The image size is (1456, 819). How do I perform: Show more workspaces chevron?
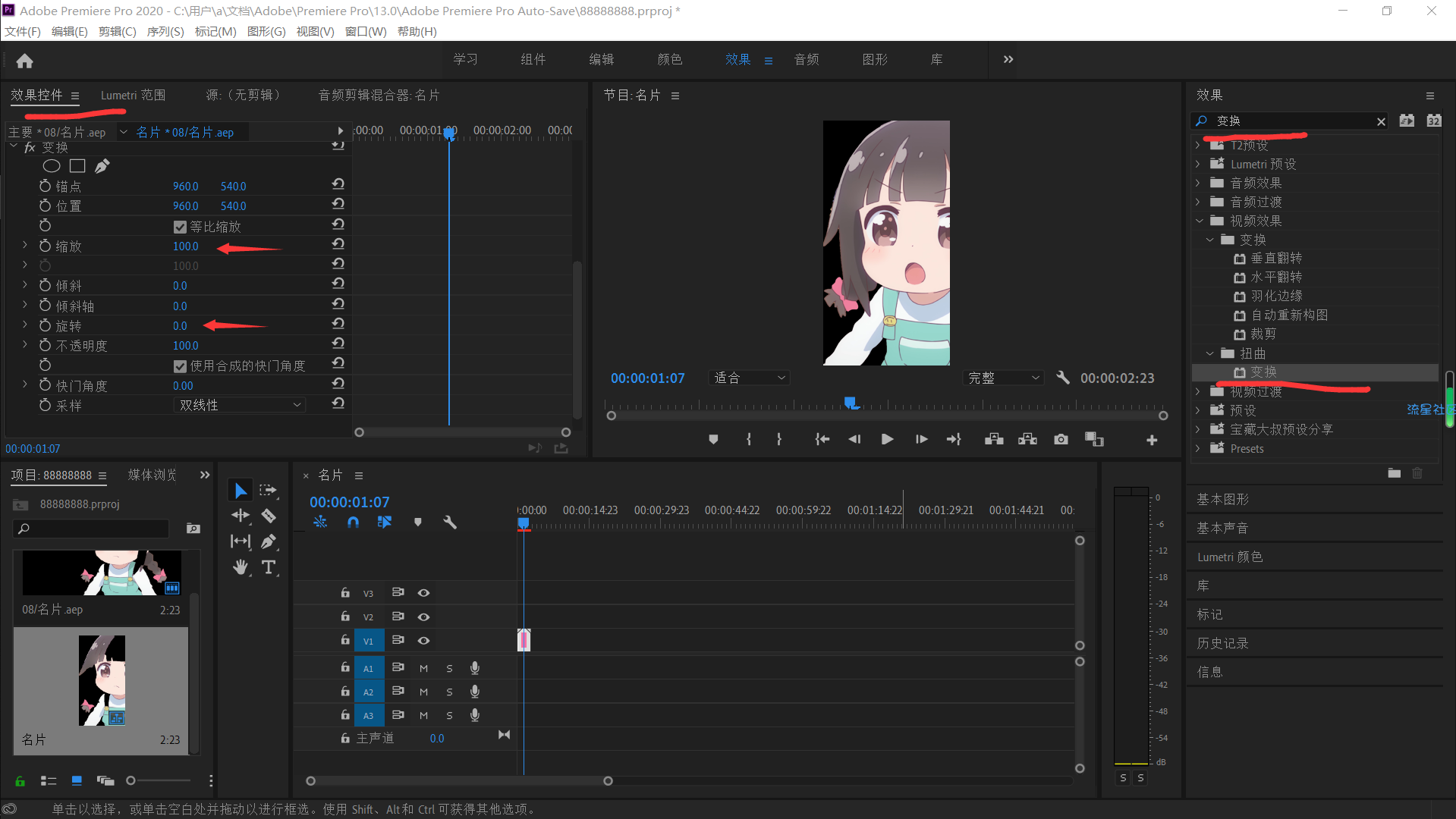pos(1008,59)
